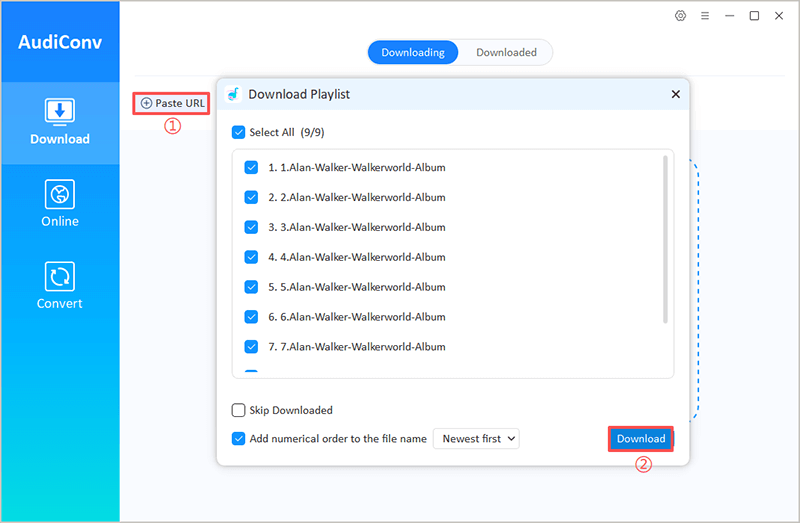Screen dimensions: 800x523
Task: Uncheck track 3.Alan-Walker-Walkerworld-Album
Action: (x=251, y=227)
